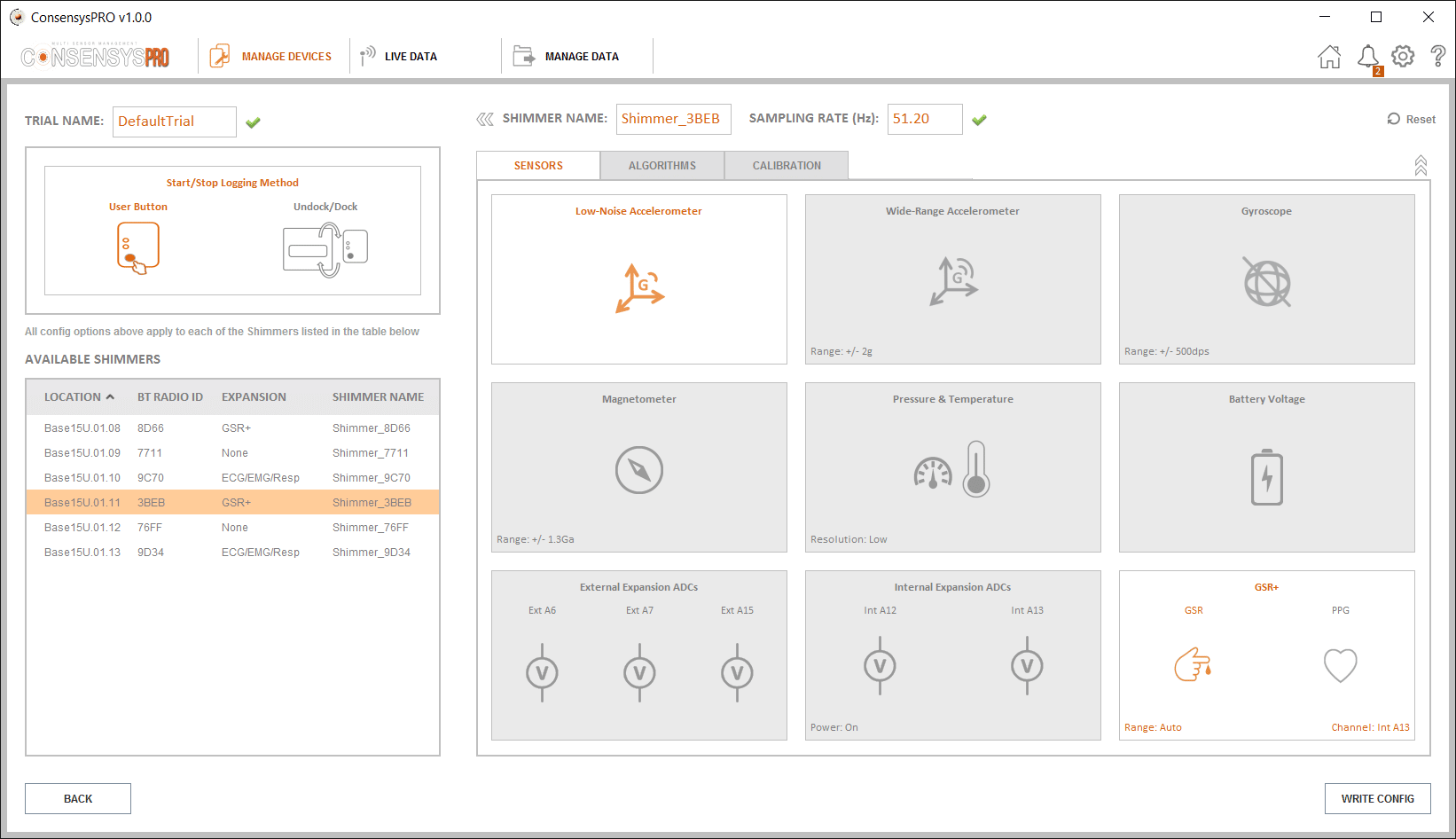Enable the Pressure & Temperature sensor icon
The height and width of the screenshot is (839, 1456).
[952, 470]
